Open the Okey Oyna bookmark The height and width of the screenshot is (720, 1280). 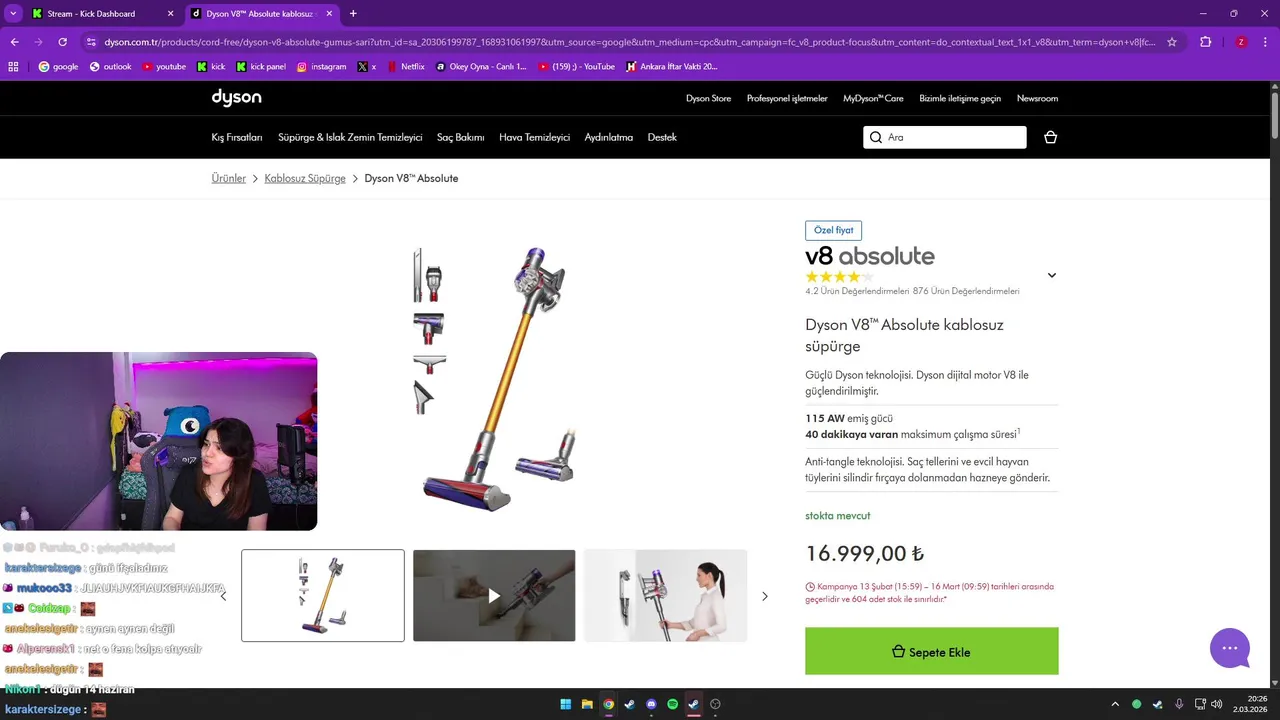click(481, 67)
